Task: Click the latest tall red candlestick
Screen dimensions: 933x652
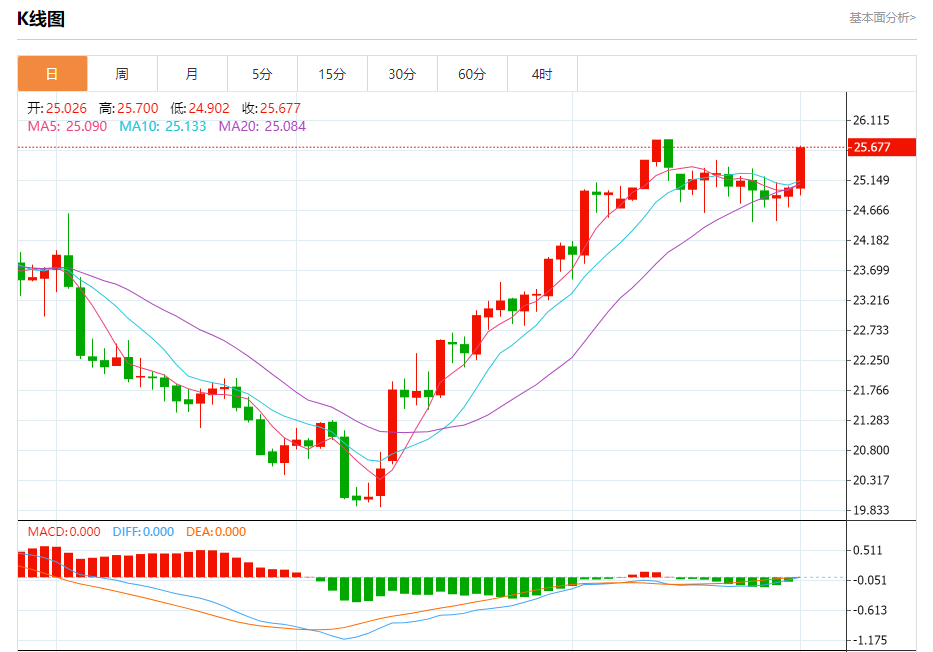Action: [801, 168]
